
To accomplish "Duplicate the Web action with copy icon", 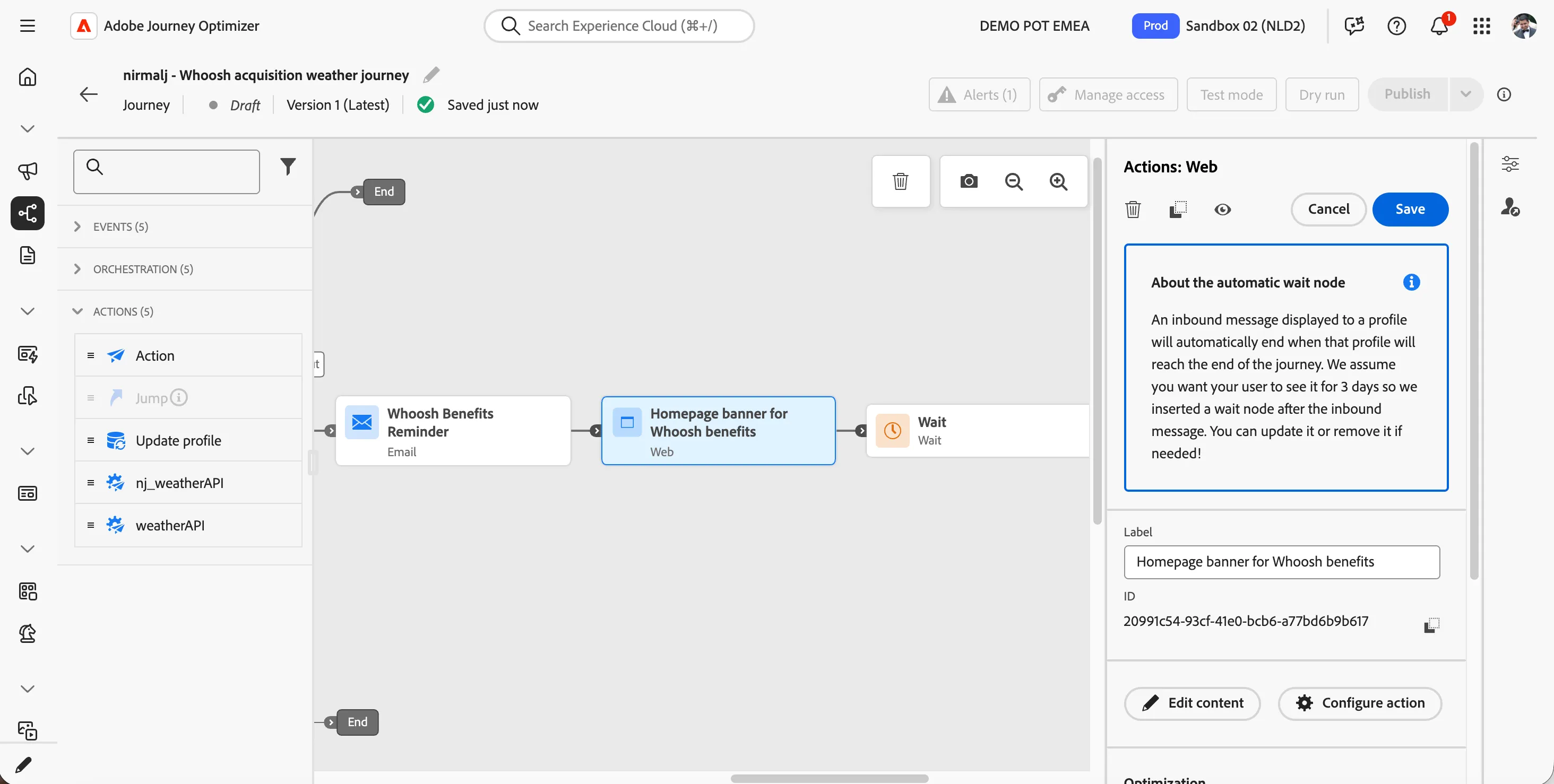I will 1178,210.
